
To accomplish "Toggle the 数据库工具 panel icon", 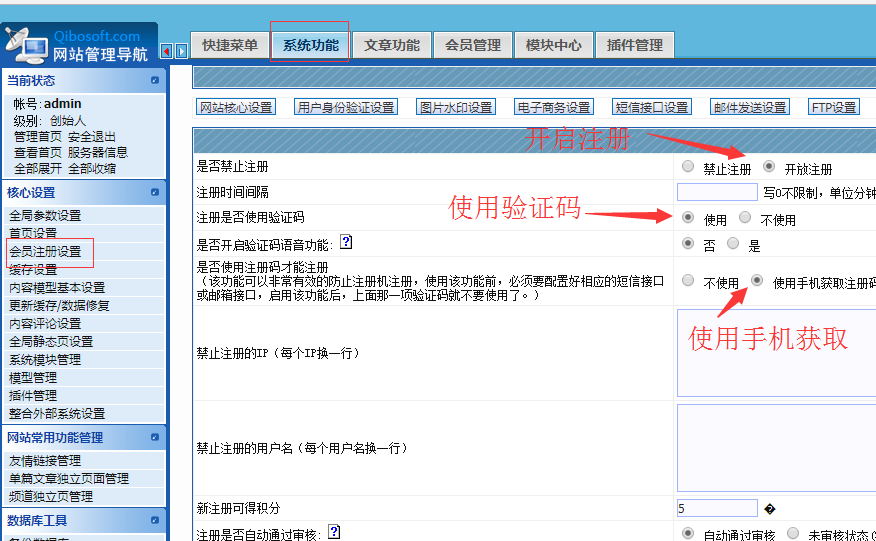I will (155, 520).
